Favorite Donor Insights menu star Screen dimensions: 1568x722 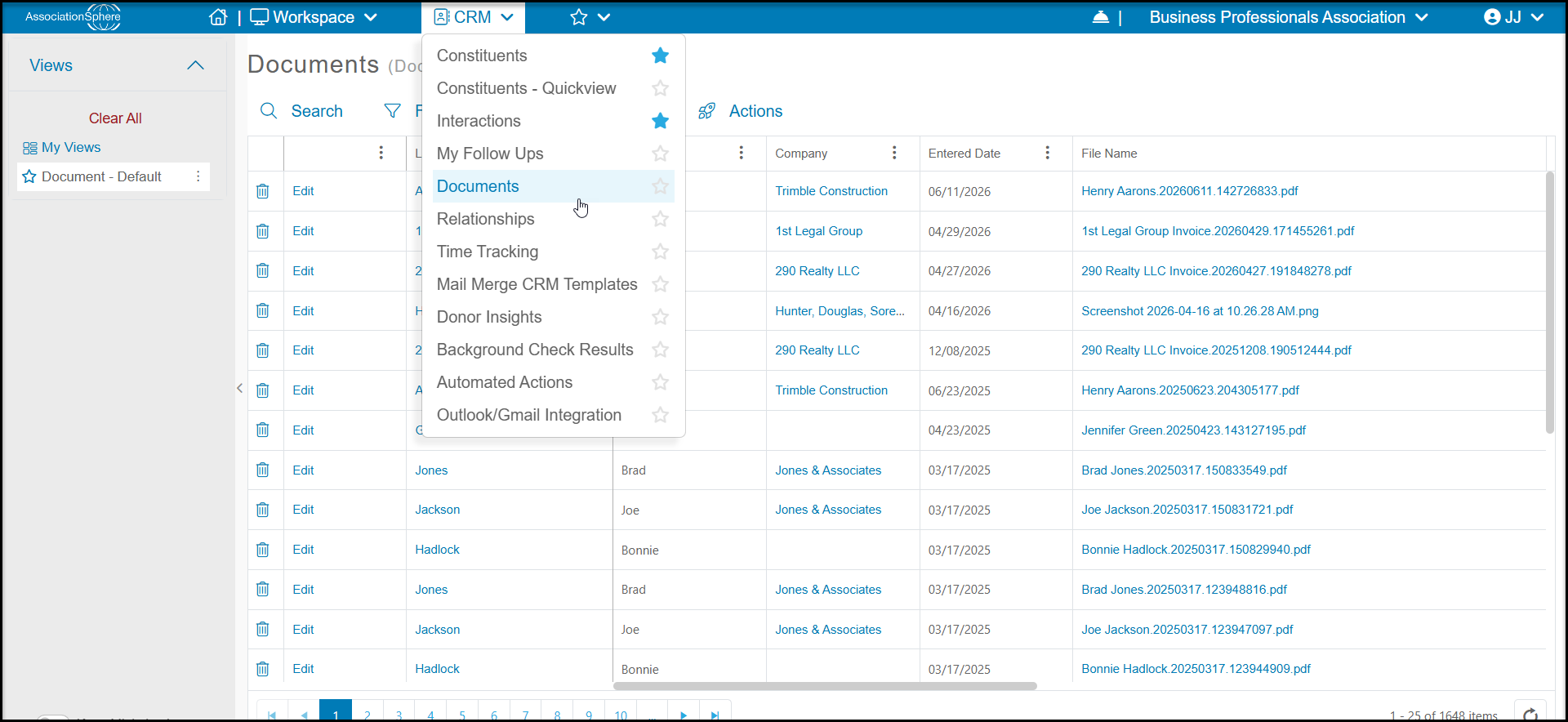pos(661,317)
